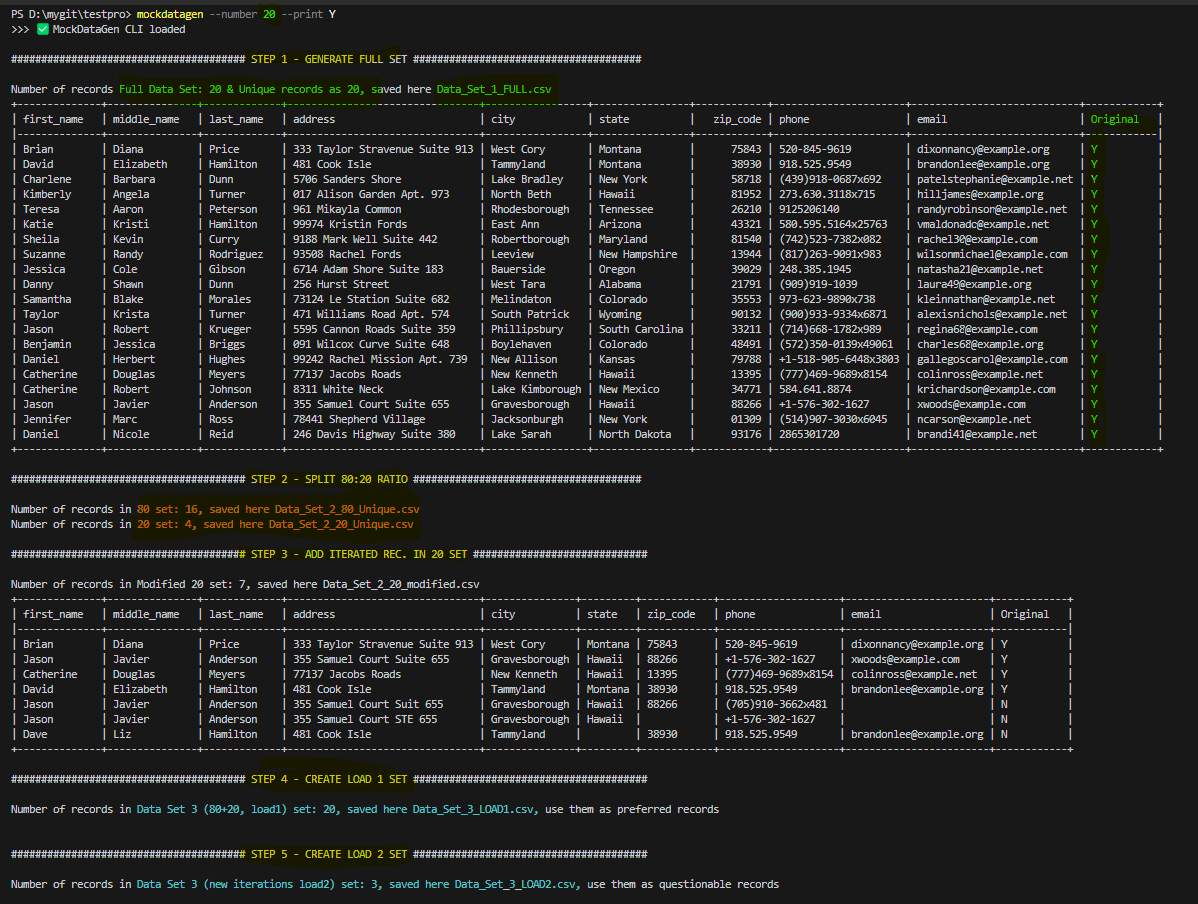Click the 'STEP 2 - SPLIT 80:20 RATIO' heading
This screenshot has height=904, width=1198.
coord(329,479)
